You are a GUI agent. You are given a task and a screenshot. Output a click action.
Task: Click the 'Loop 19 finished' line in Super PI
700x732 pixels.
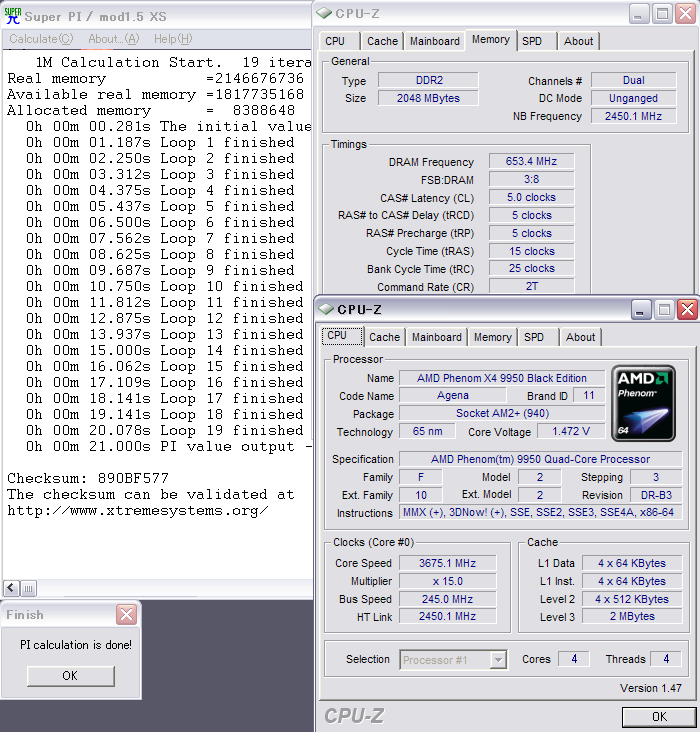pos(164,430)
